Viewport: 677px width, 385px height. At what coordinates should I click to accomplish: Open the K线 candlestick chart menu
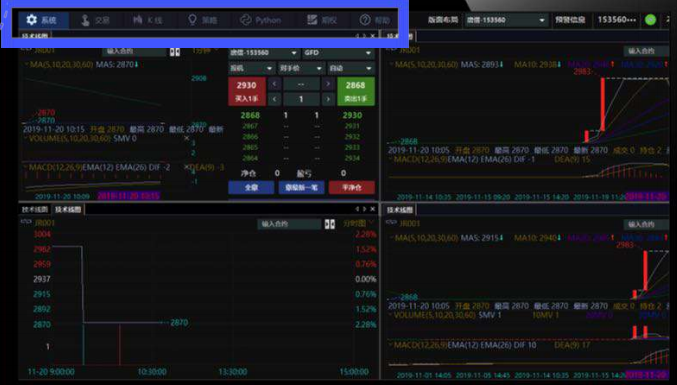(x=148, y=20)
